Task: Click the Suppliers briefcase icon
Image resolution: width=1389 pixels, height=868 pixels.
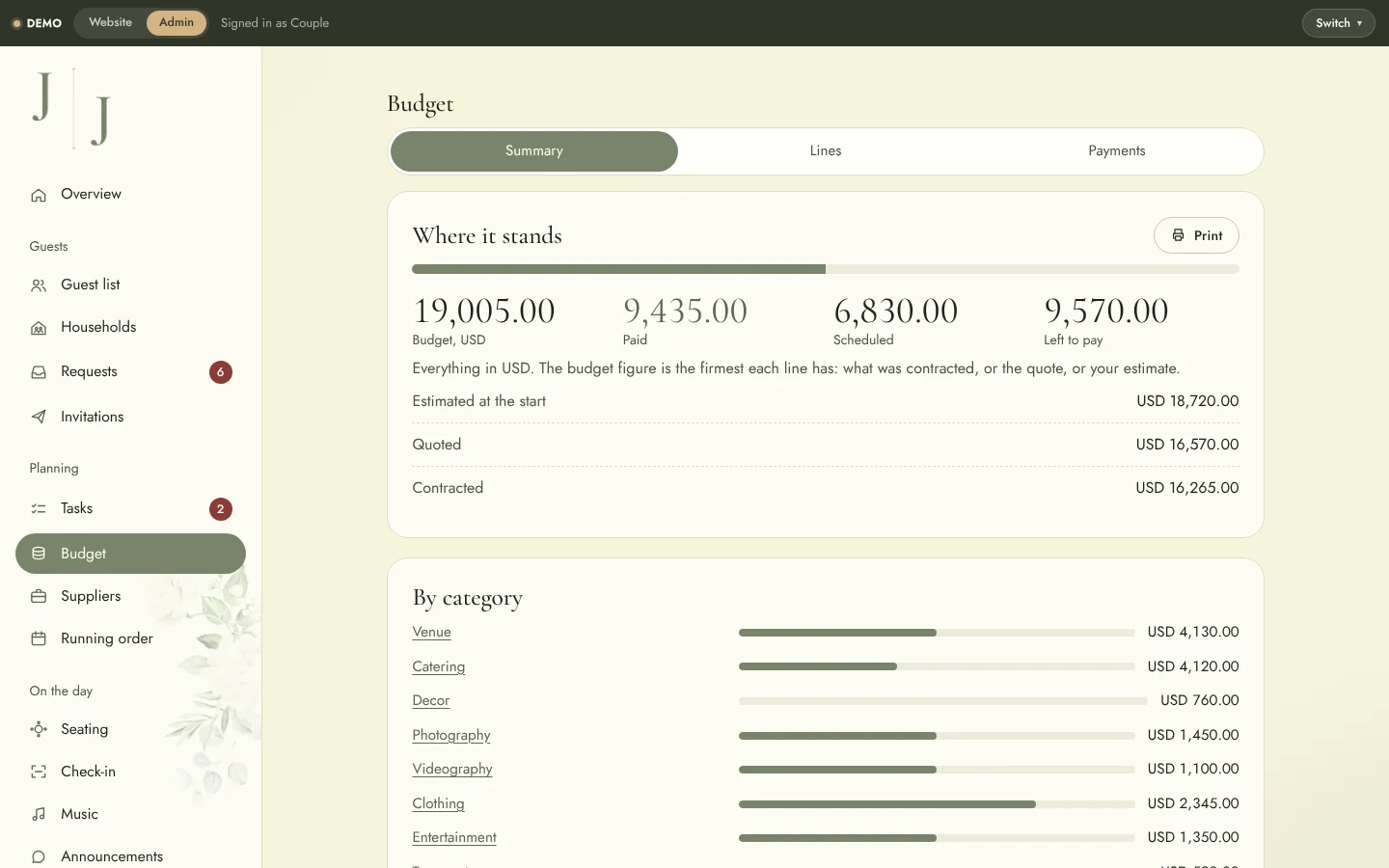Action: [39, 596]
